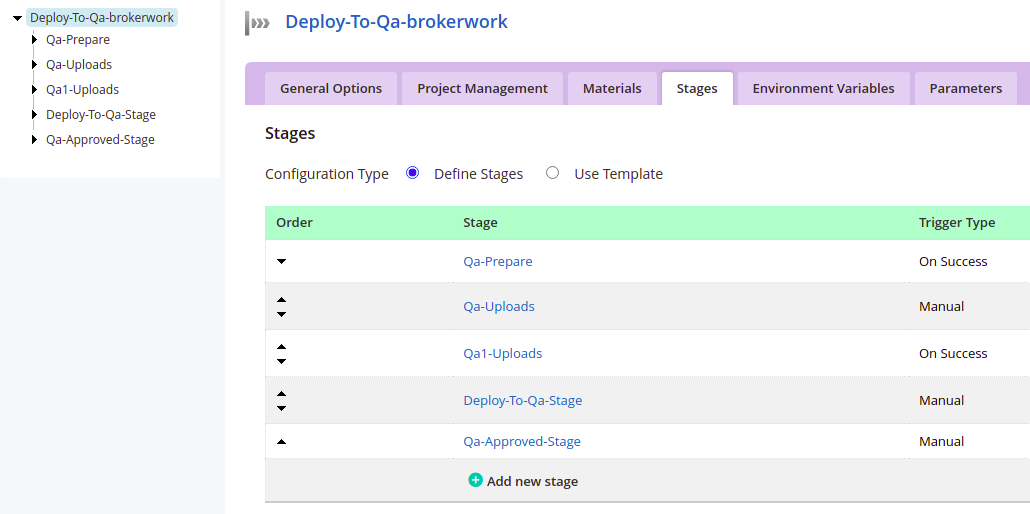Image resolution: width=1030 pixels, height=514 pixels.
Task: Select Deploy-To-Qa-Stage in the sidebar tree
Action: click(x=101, y=115)
